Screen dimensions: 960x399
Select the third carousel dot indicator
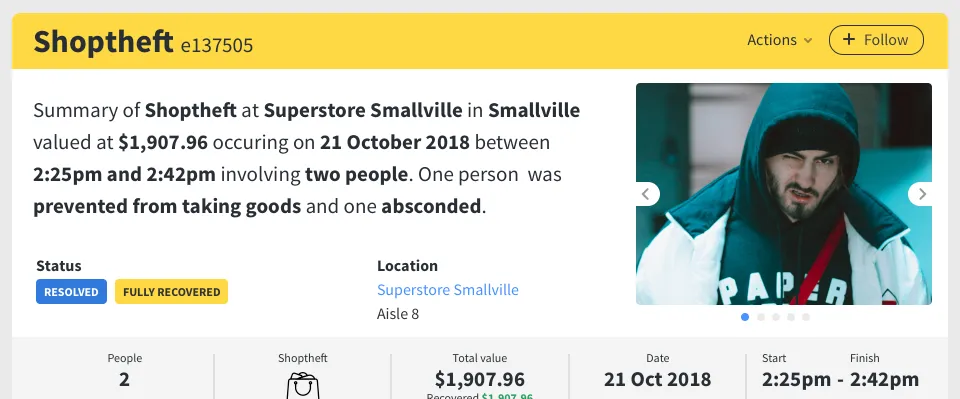(x=776, y=317)
